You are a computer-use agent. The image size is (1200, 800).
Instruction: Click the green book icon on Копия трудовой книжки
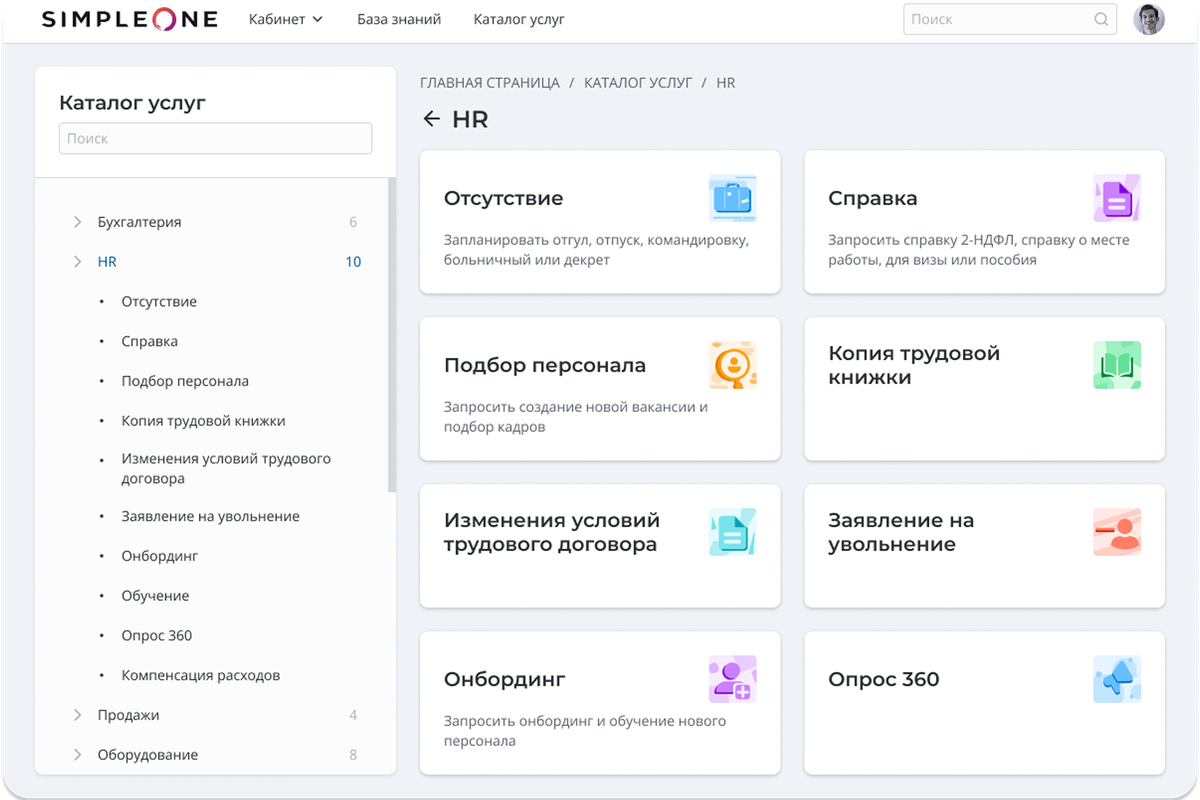1116,365
